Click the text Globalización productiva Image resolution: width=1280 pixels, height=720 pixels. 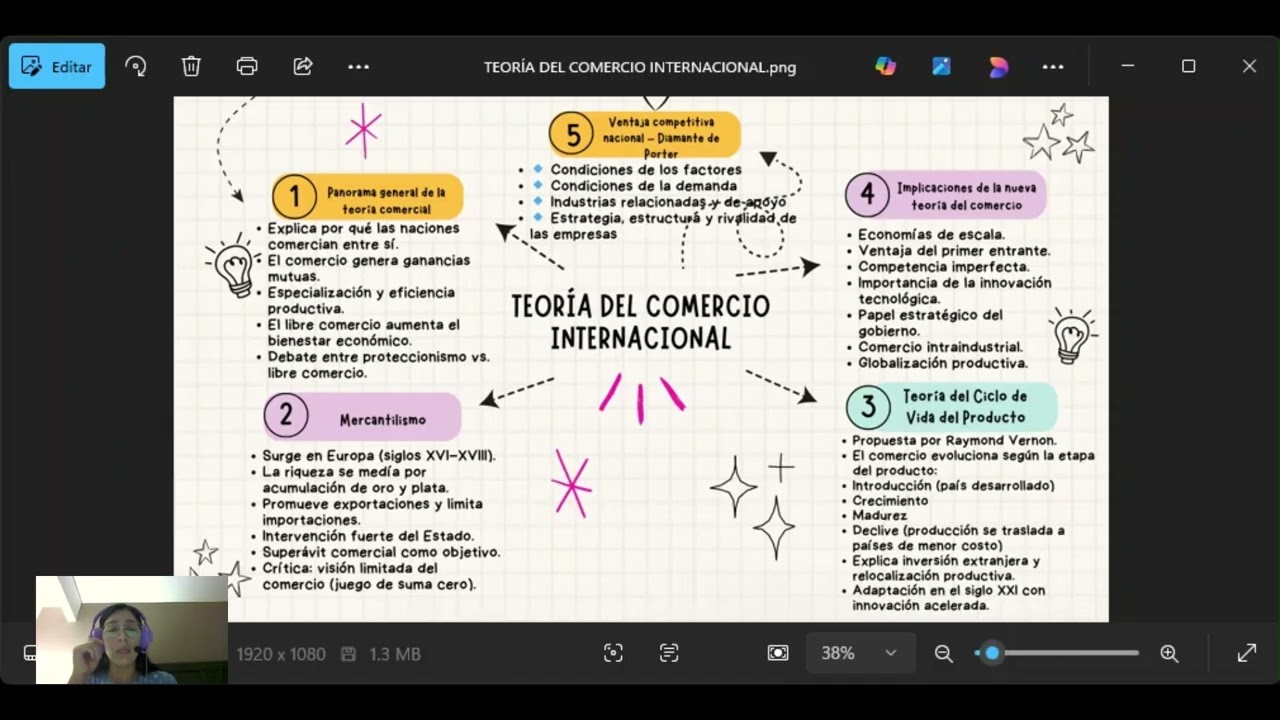click(x=943, y=363)
